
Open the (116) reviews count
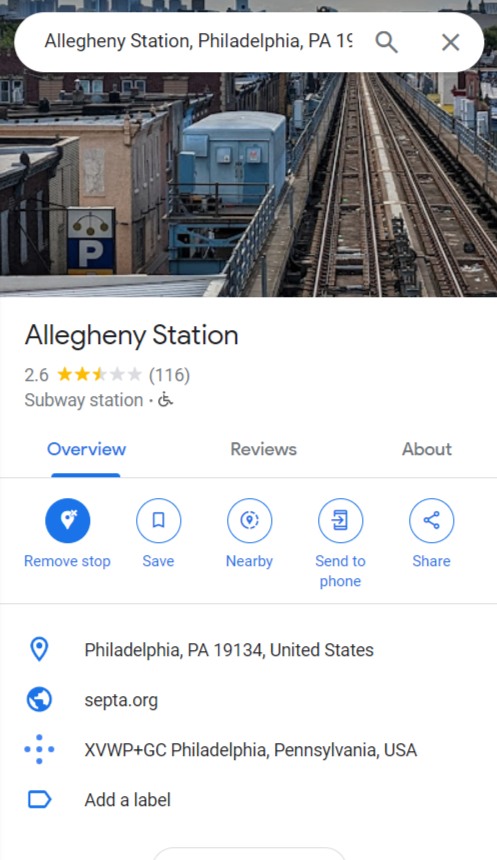(x=170, y=375)
